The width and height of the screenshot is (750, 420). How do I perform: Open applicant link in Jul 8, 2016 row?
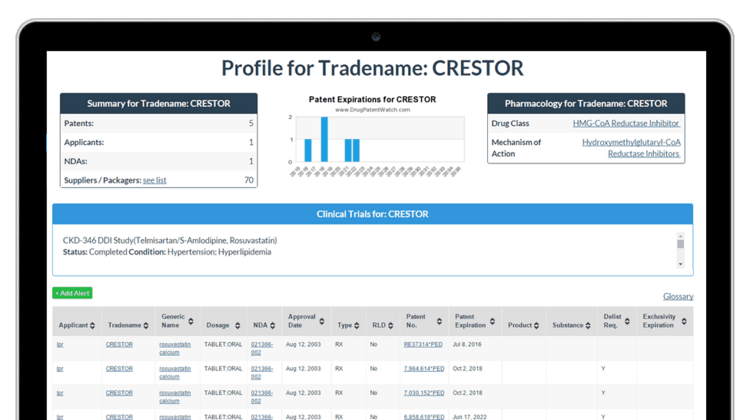pyautogui.click(x=60, y=344)
